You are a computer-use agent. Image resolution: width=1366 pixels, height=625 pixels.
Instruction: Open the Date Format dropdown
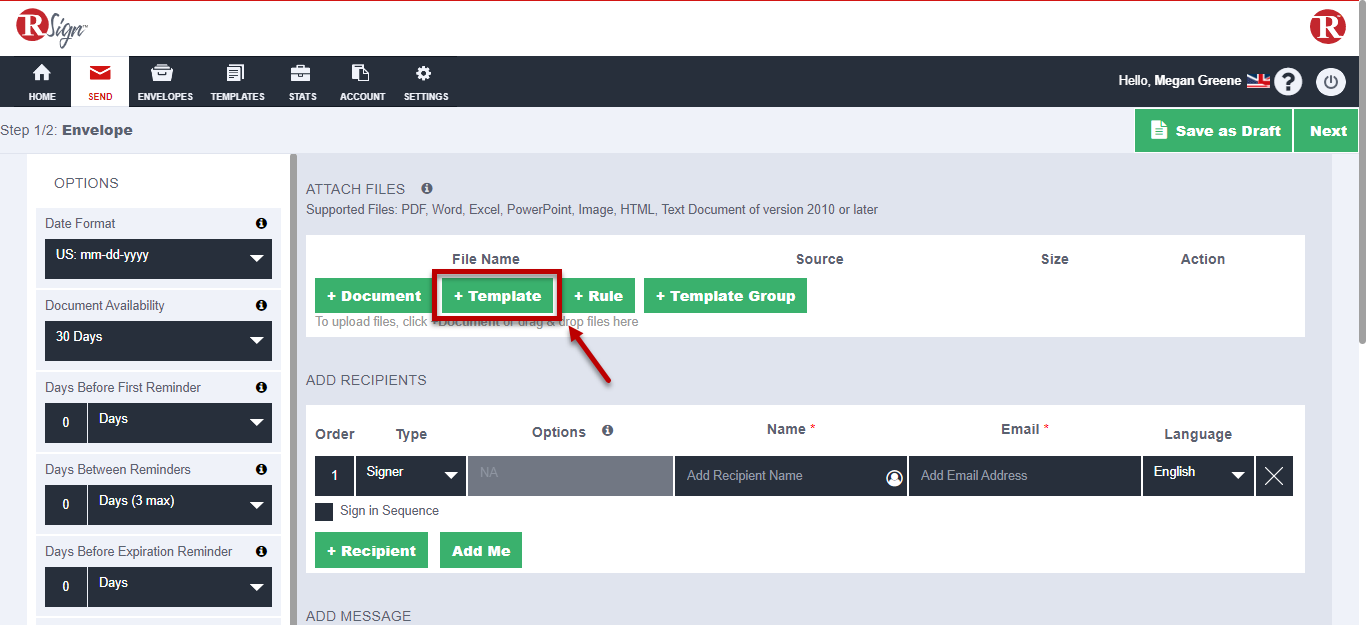pyautogui.click(x=158, y=259)
